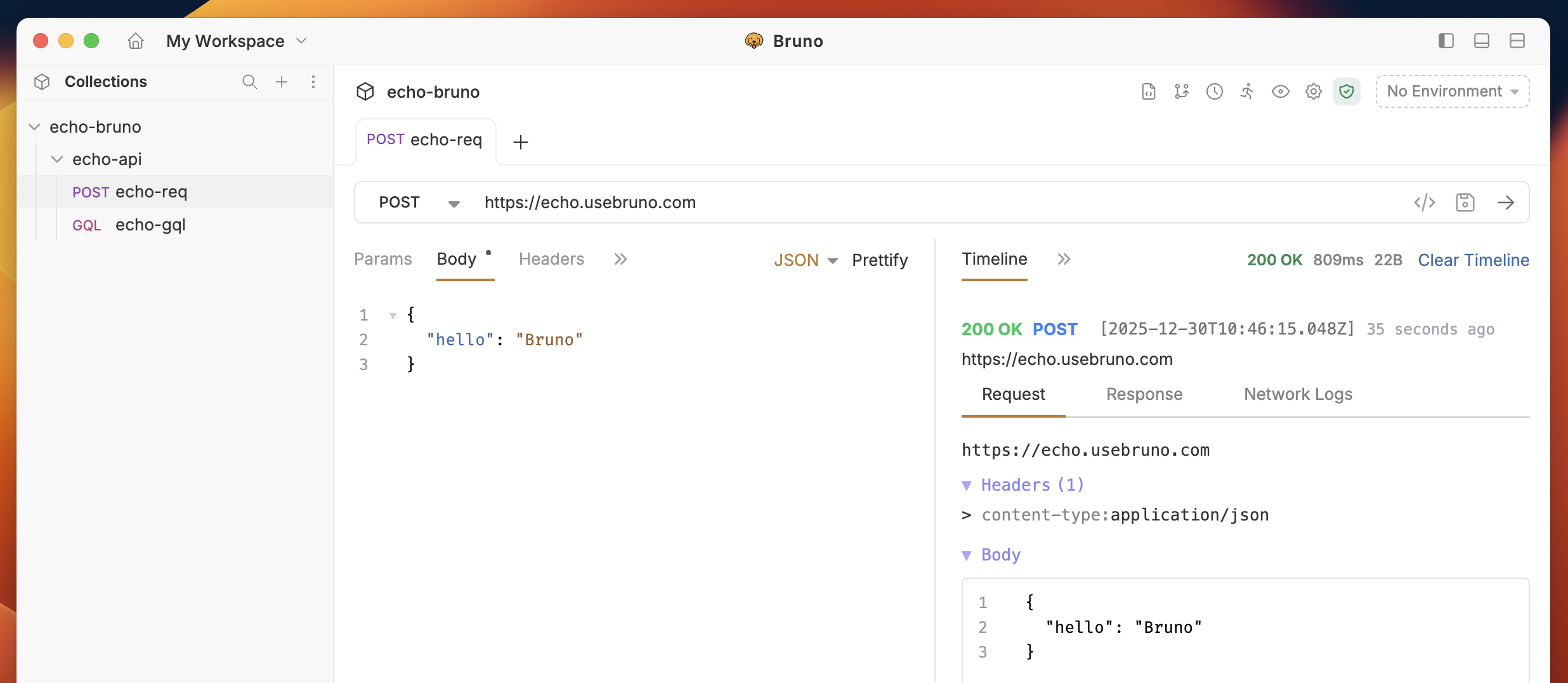
Task: Select the Body tab
Action: (x=457, y=260)
